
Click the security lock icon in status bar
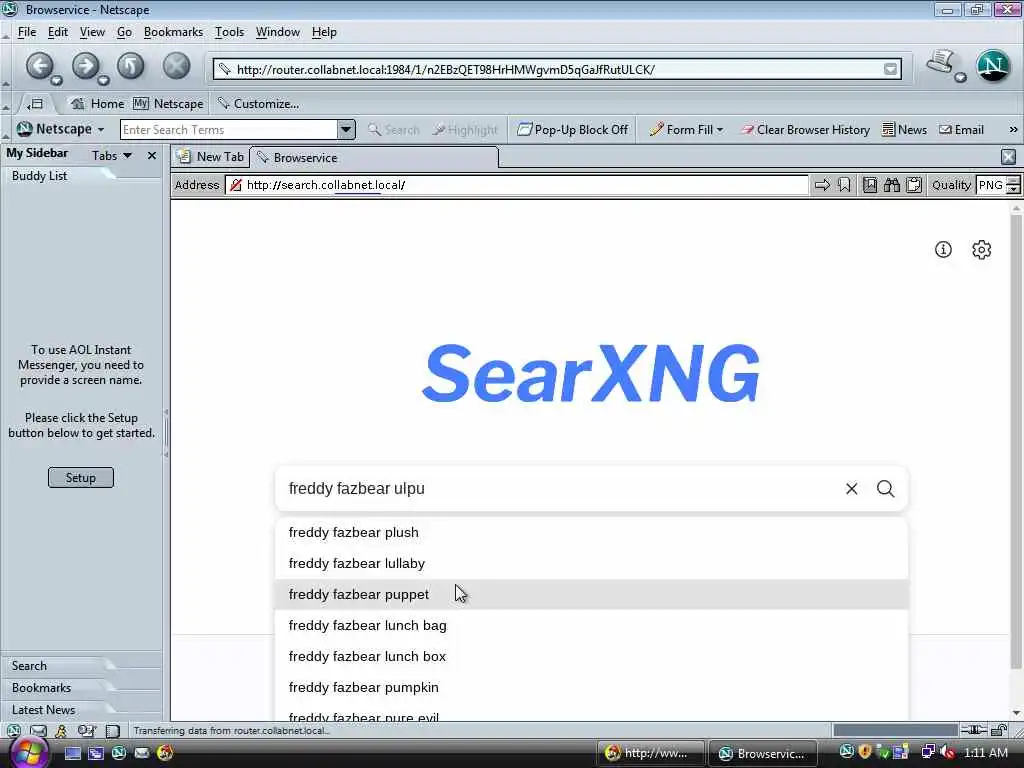(999, 730)
